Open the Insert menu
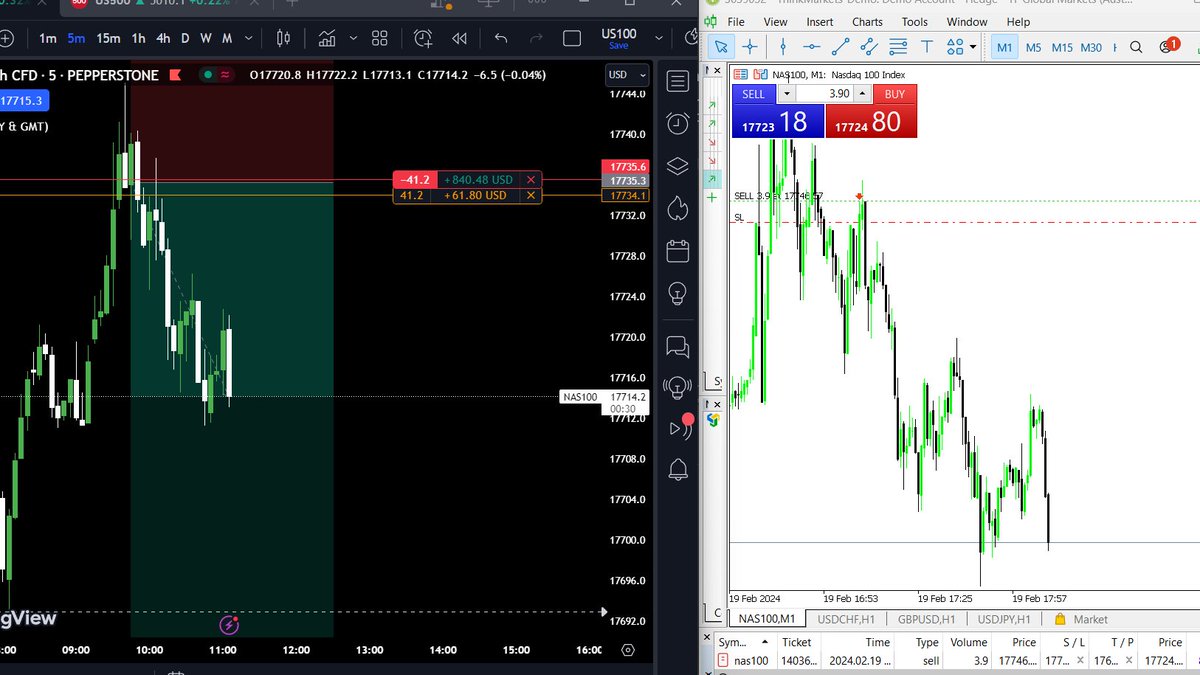The image size is (1200, 675). coord(819,22)
